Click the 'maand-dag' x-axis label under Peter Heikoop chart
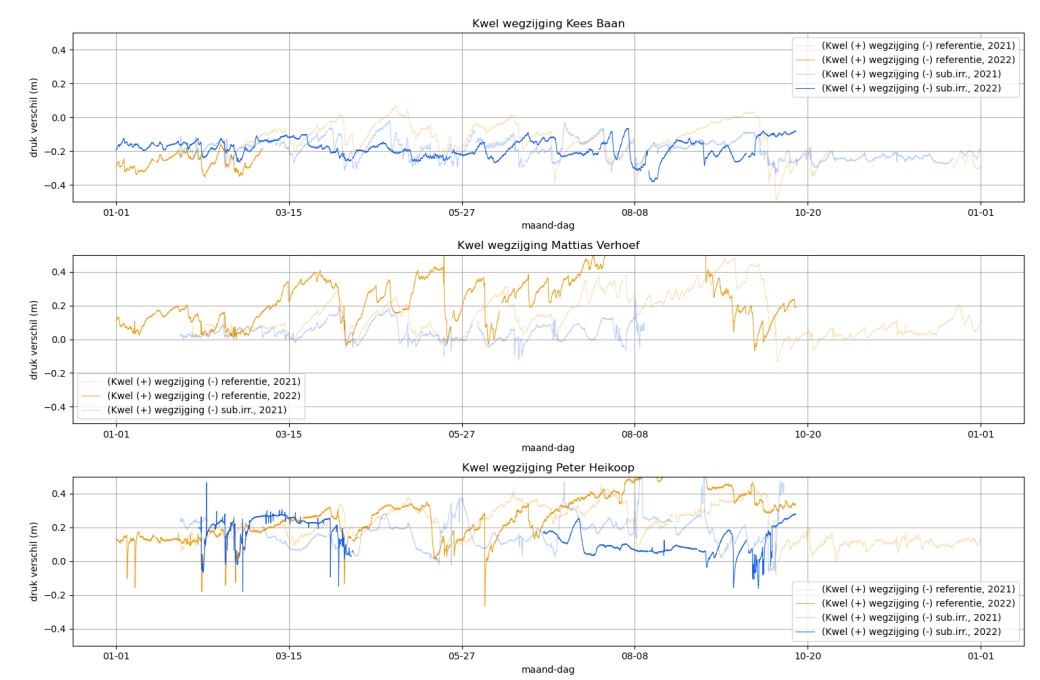This screenshot has height=680, width=1040. click(548, 670)
